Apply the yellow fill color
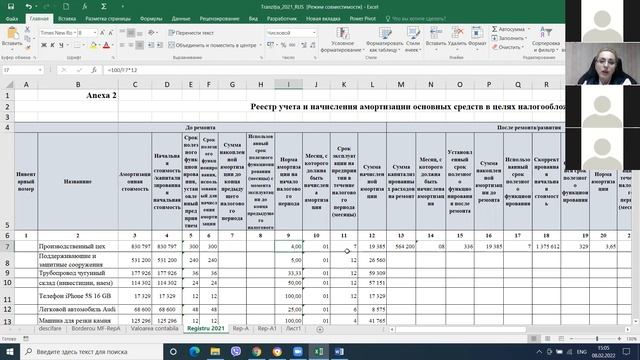The width and height of the screenshot is (640, 360). pos(93,45)
